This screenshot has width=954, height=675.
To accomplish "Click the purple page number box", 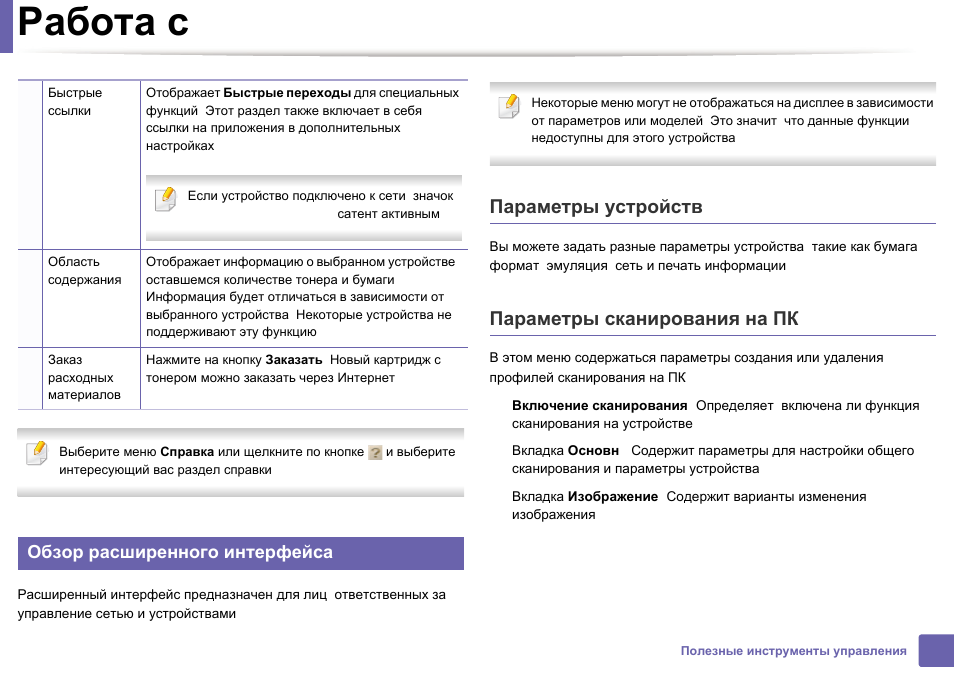I will pos(935,650).
